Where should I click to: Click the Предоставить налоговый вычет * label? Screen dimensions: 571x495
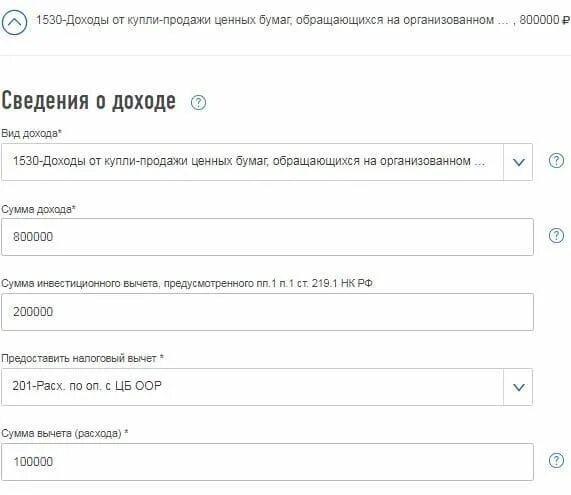pyautogui.click(x=82, y=358)
